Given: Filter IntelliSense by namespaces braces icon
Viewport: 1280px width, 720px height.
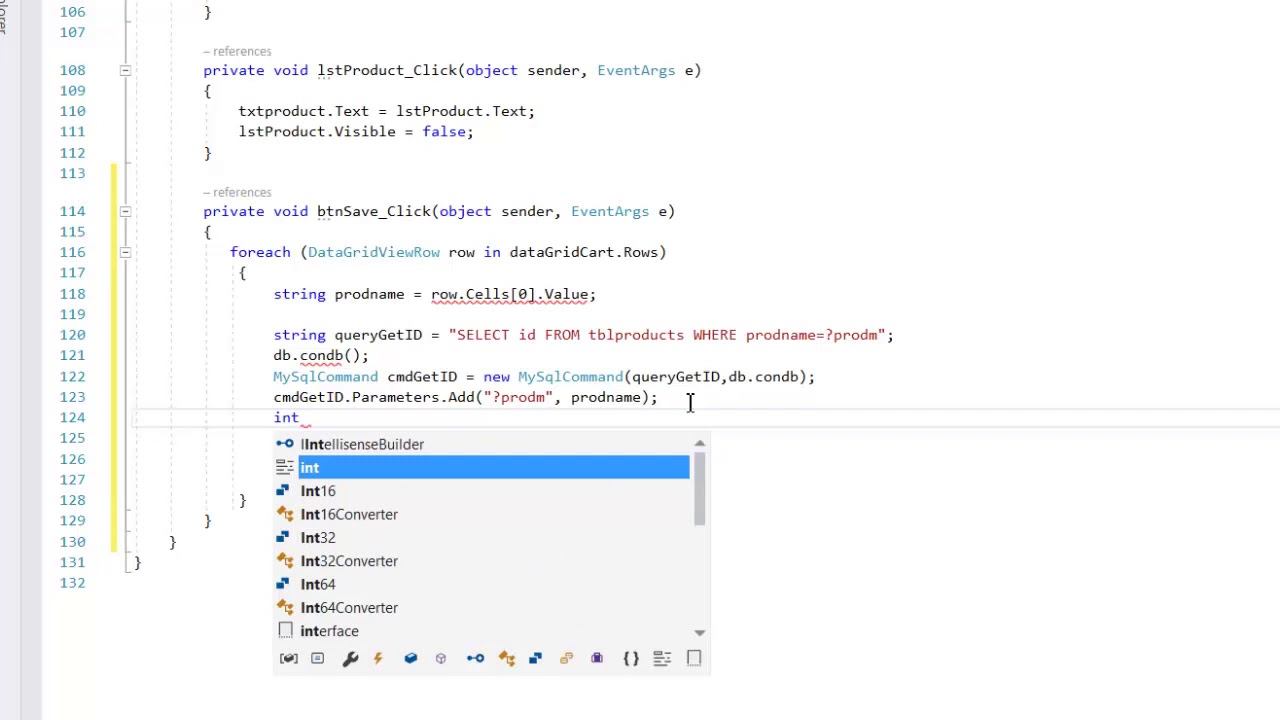Looking at the screenshot, I should click(631, 658).
